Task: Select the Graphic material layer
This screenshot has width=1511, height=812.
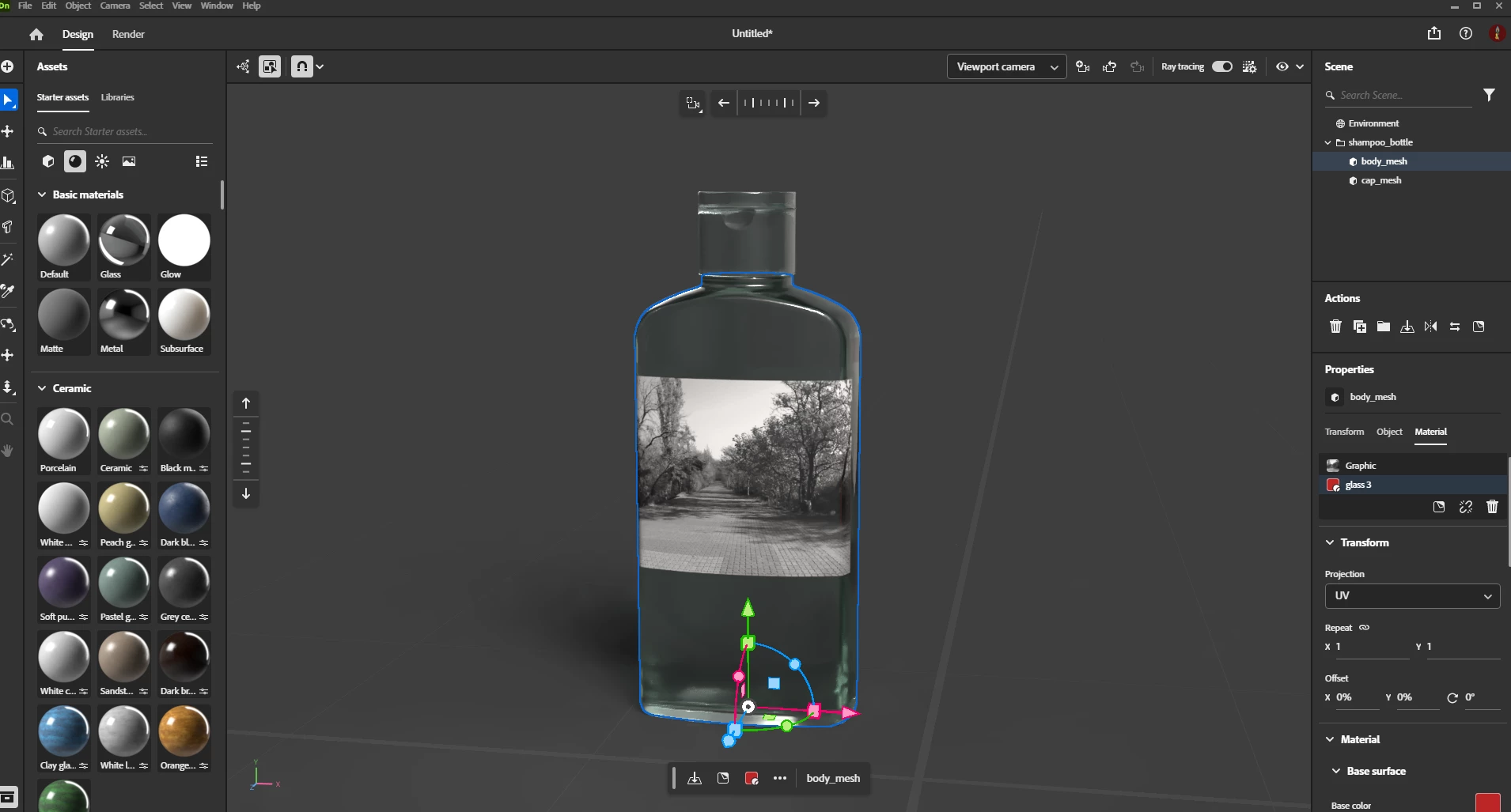Action: [x=1412, y=466]
